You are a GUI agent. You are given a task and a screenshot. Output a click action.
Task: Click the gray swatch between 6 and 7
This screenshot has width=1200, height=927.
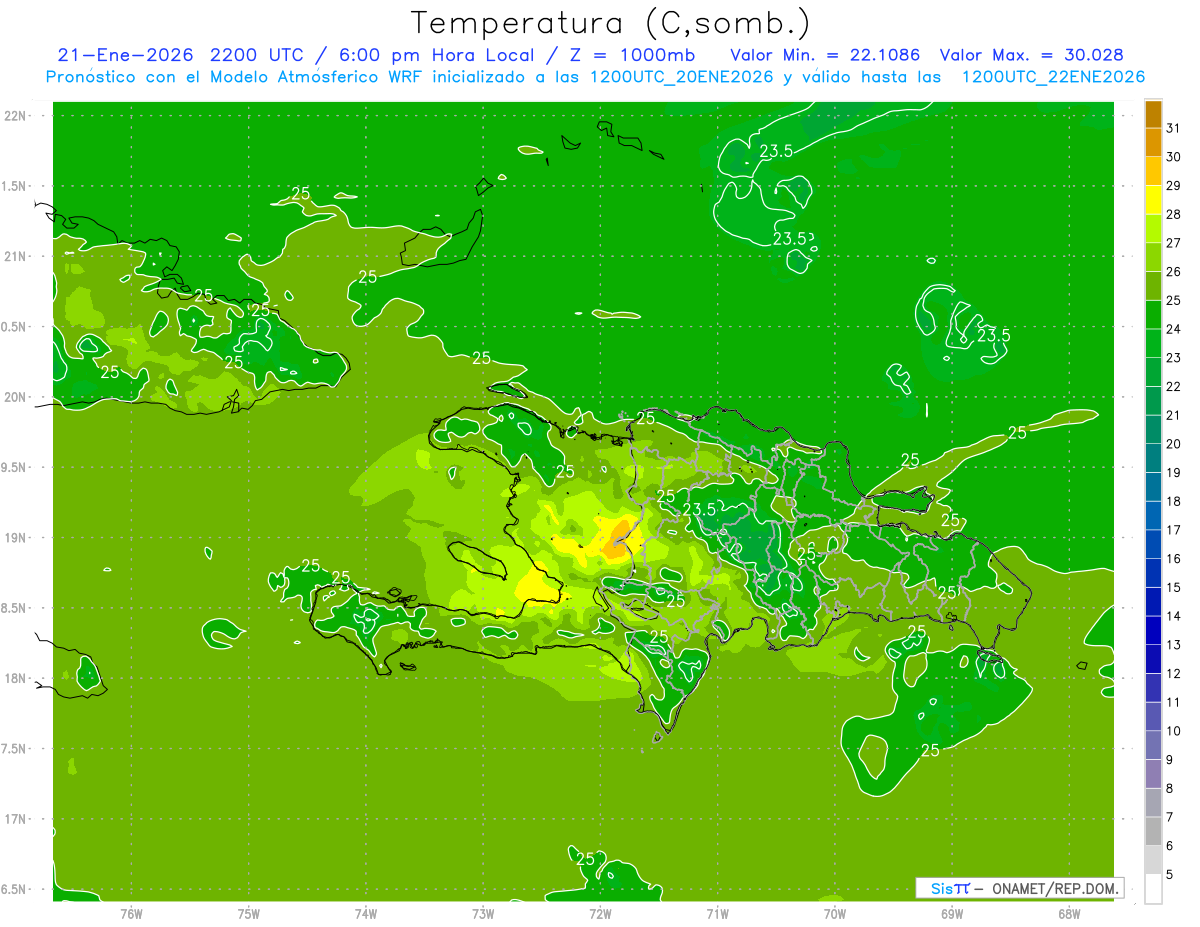[1153, 831]
